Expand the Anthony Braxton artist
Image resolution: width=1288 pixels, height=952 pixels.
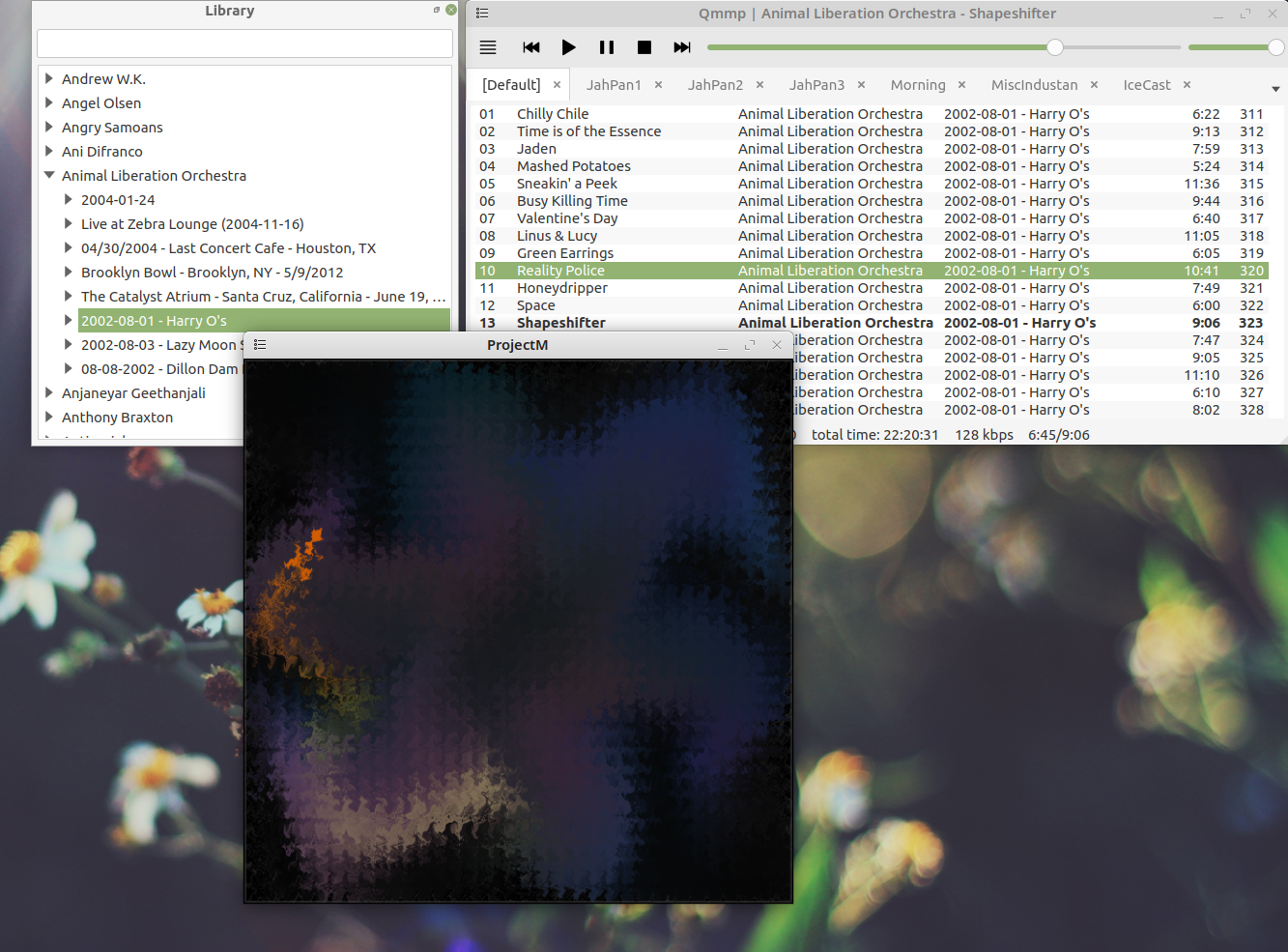49,417
